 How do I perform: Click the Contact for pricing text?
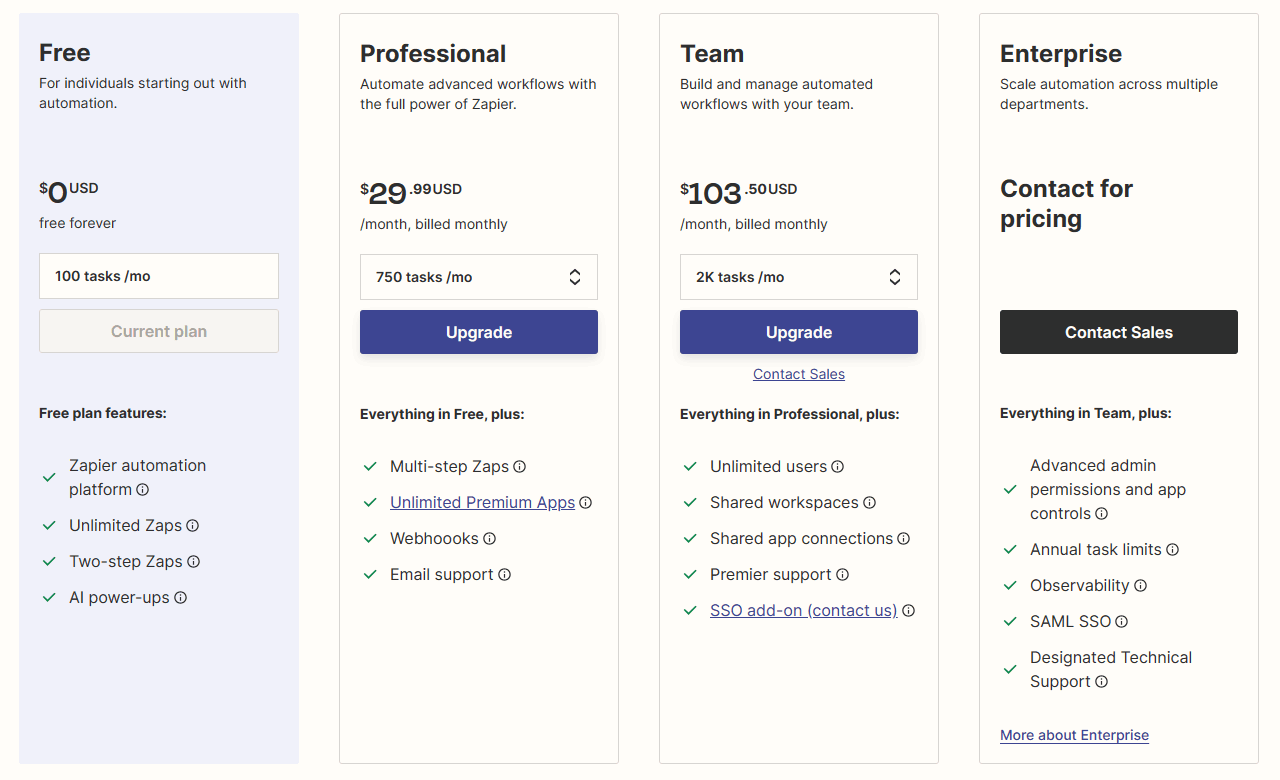[1067, 204]
